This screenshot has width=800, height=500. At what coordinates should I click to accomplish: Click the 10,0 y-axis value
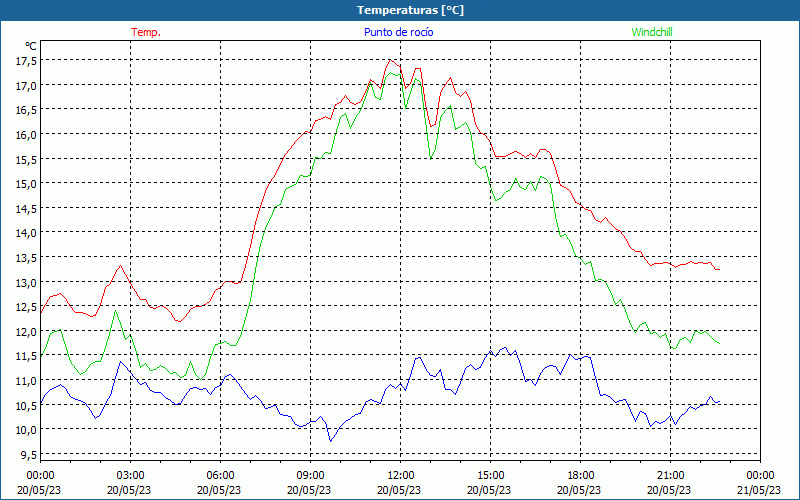(x=27, y=430)
